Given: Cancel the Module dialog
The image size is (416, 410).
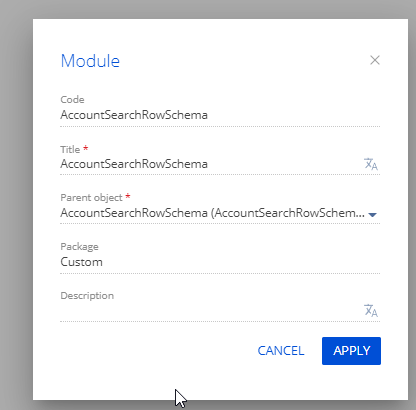Looking at the screenshot, I should (281, 351).
